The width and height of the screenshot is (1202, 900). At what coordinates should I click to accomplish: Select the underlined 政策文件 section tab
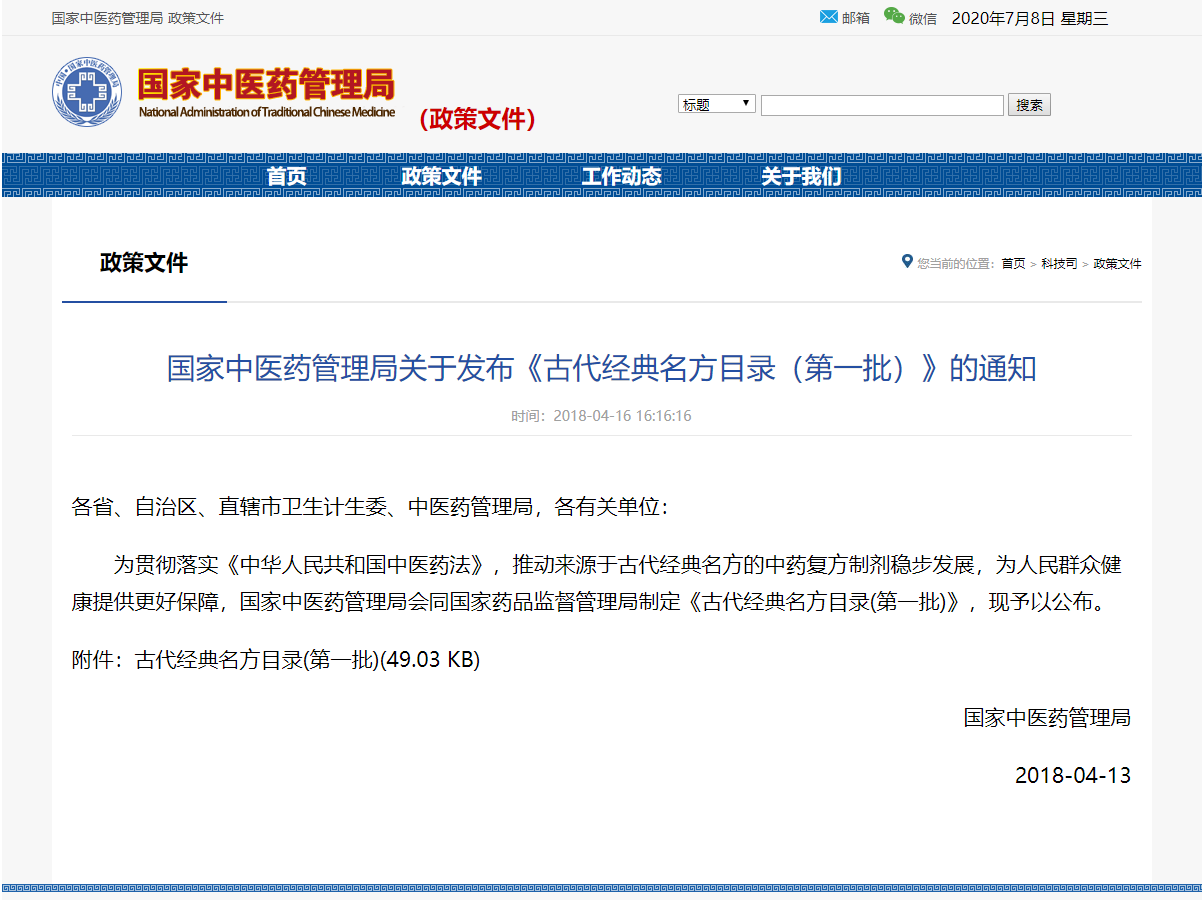pos(144,263)
